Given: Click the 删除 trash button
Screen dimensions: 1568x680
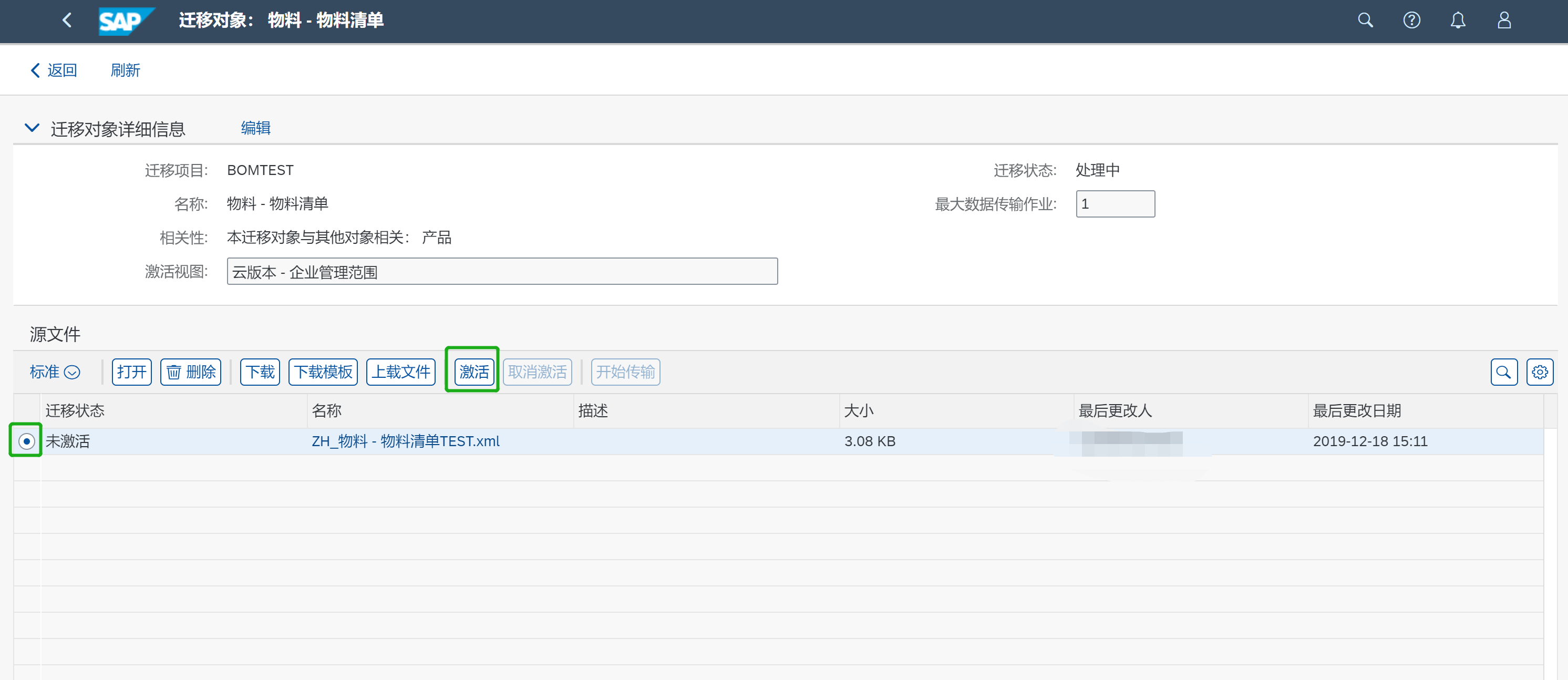Looking at the screenshot, I should [191, 372].
